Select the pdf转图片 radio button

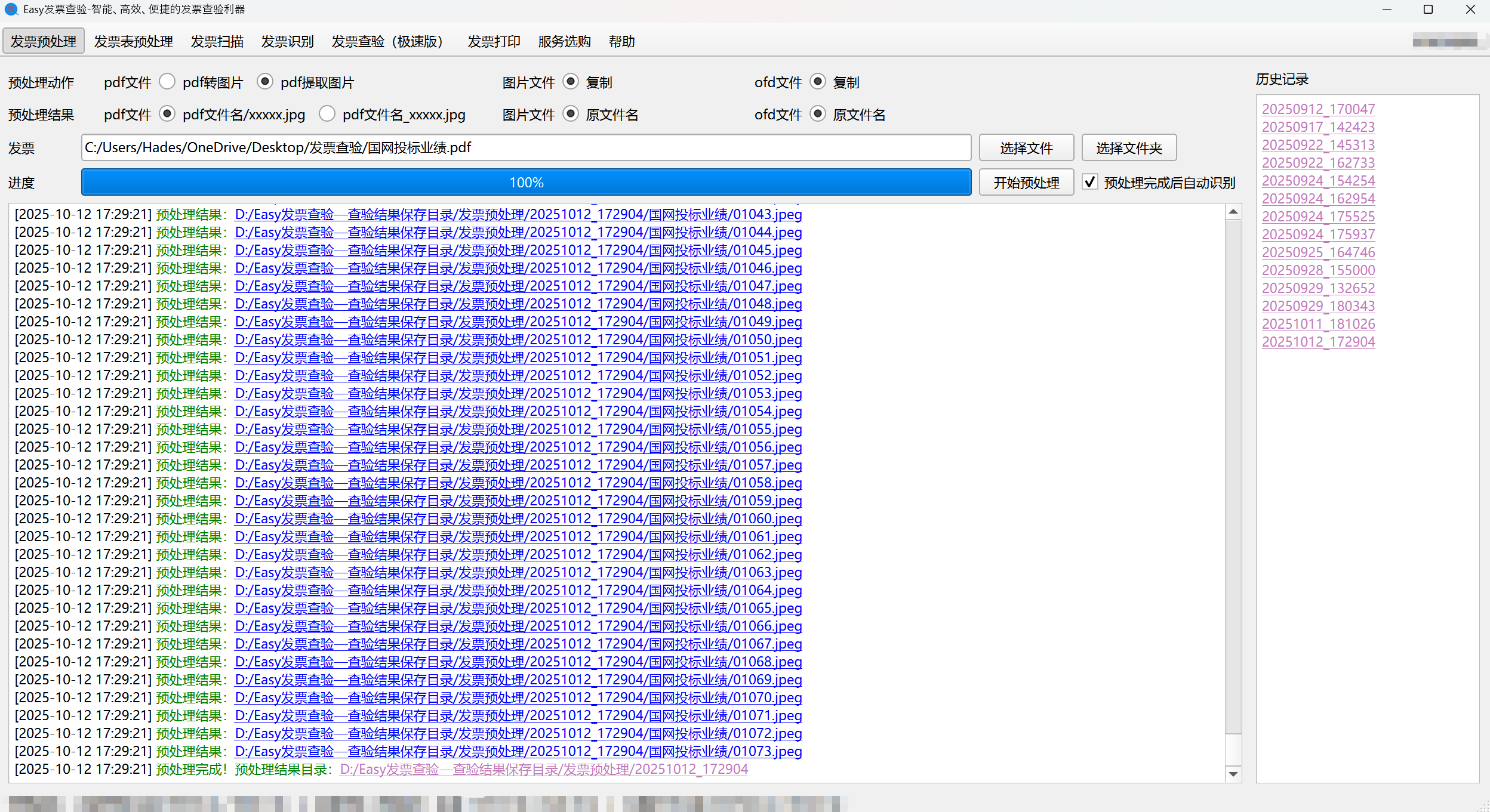[168, 82]
